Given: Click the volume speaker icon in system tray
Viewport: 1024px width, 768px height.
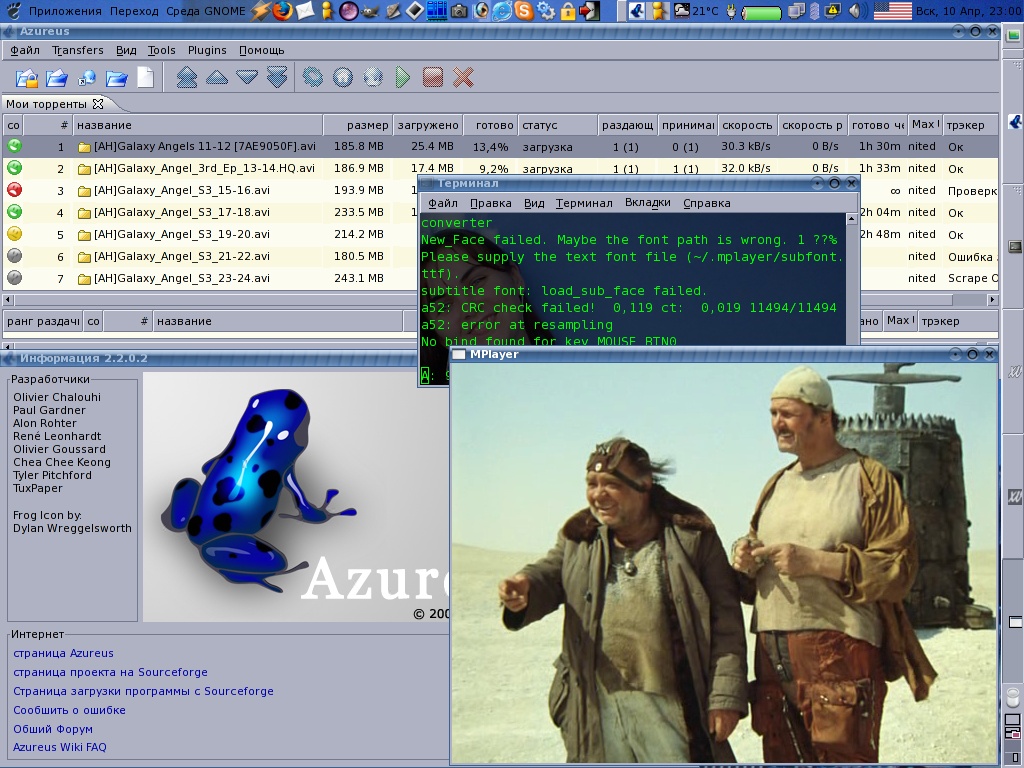Looking at the screenshot, I should tap(857, 10).
